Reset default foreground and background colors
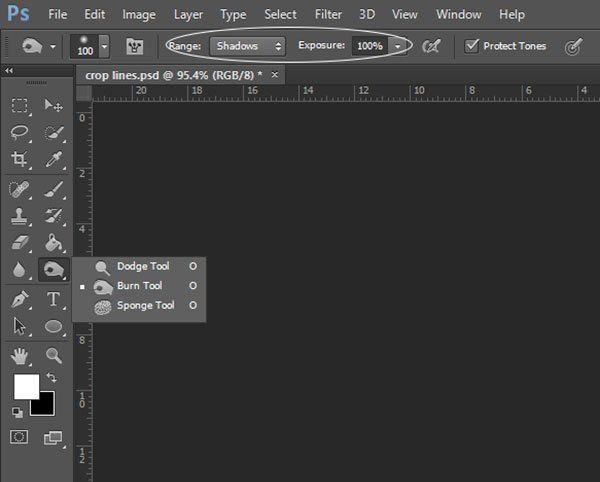 pos(17,412)
